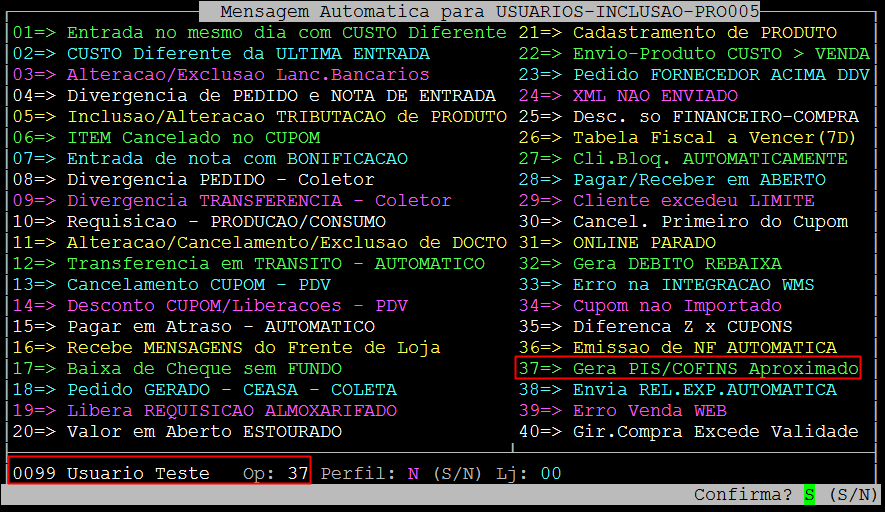Select option 01 Entrada no mesmo dia
This screenshot has width=885, height=512.
[260, 33]
